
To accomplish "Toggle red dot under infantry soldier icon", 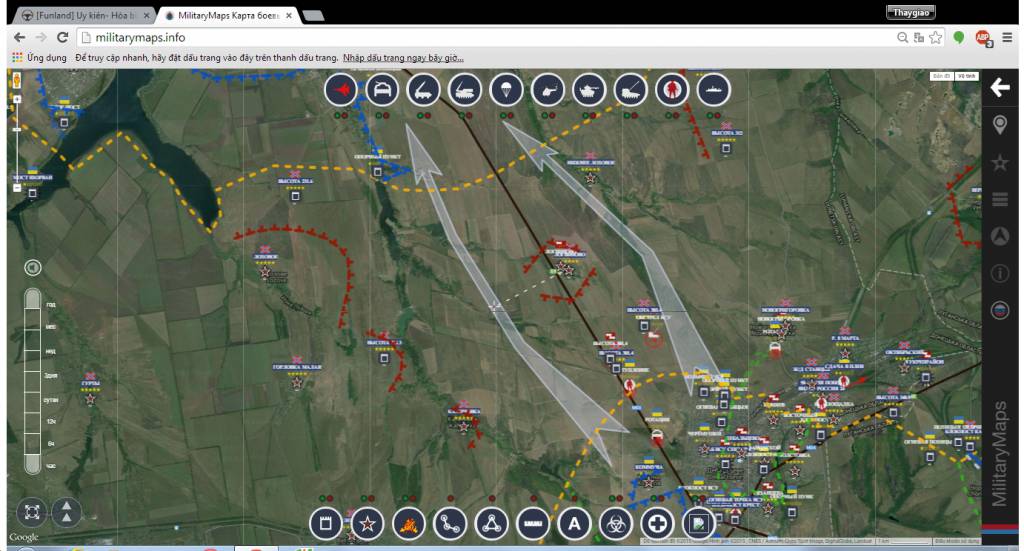I will click(676, 116).
